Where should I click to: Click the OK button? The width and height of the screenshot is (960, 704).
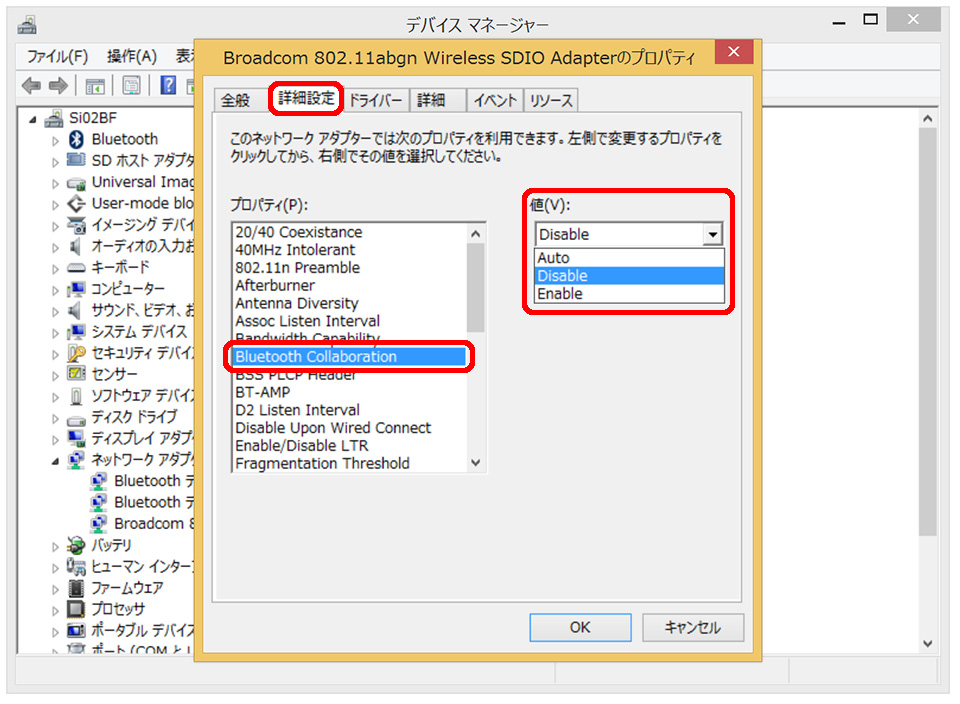[x=580, y=627]
